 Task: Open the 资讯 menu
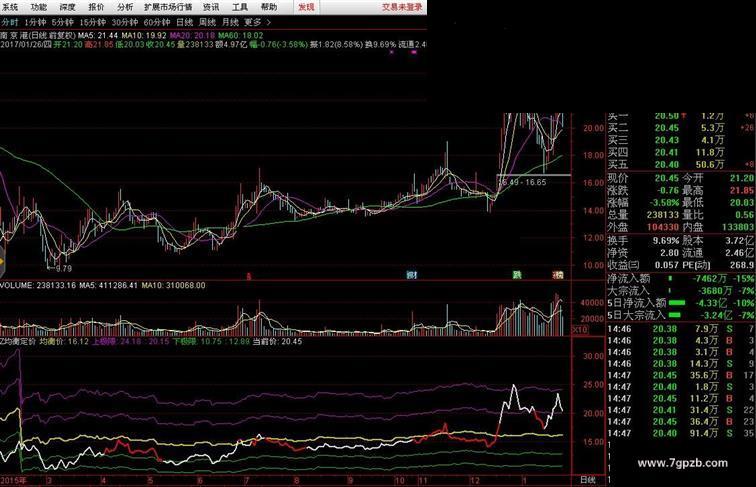click(x=211, y=7)
